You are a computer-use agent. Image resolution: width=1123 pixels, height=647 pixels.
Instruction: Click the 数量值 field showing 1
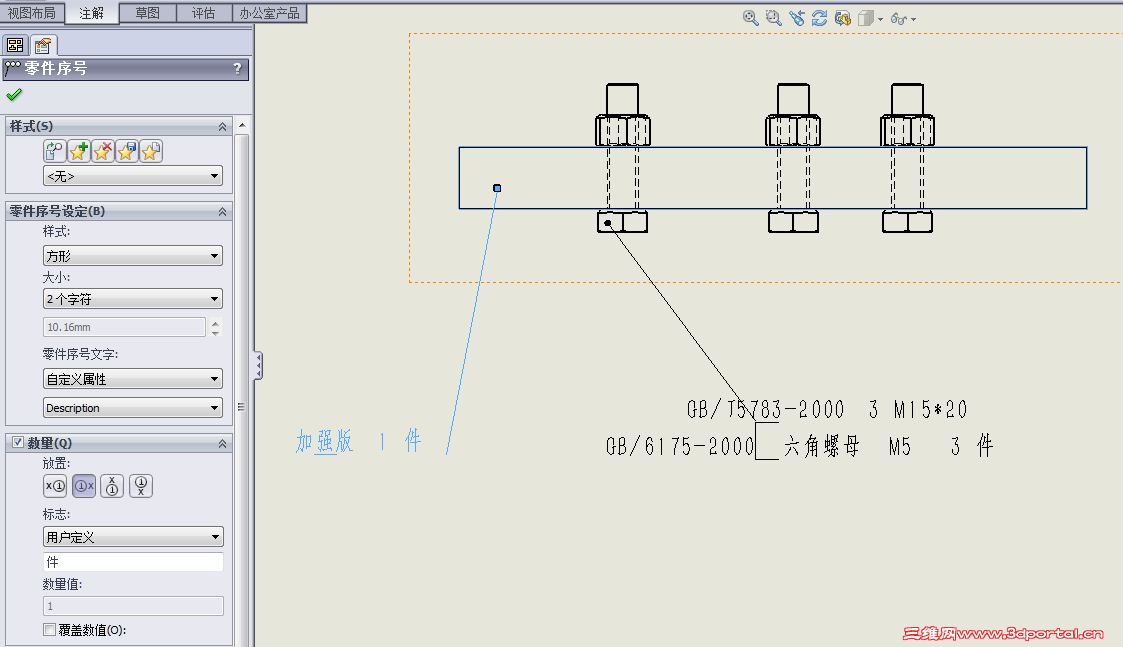[132, 606]
